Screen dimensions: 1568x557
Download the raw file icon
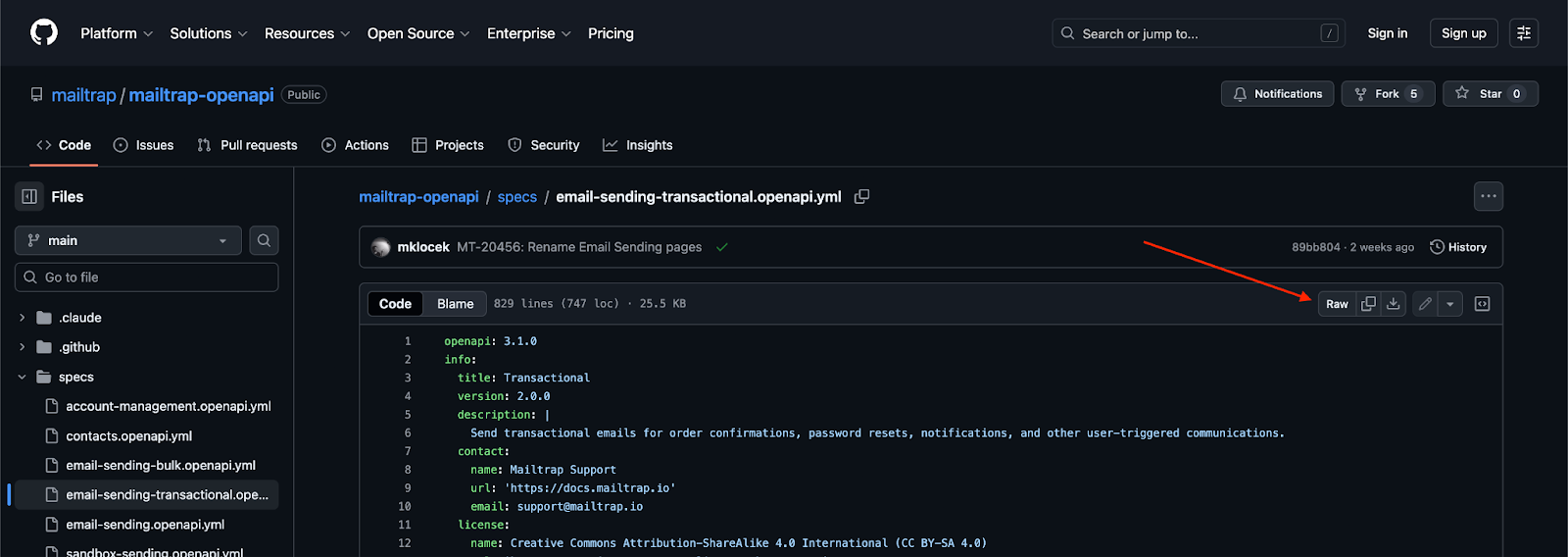point(1393,304)
